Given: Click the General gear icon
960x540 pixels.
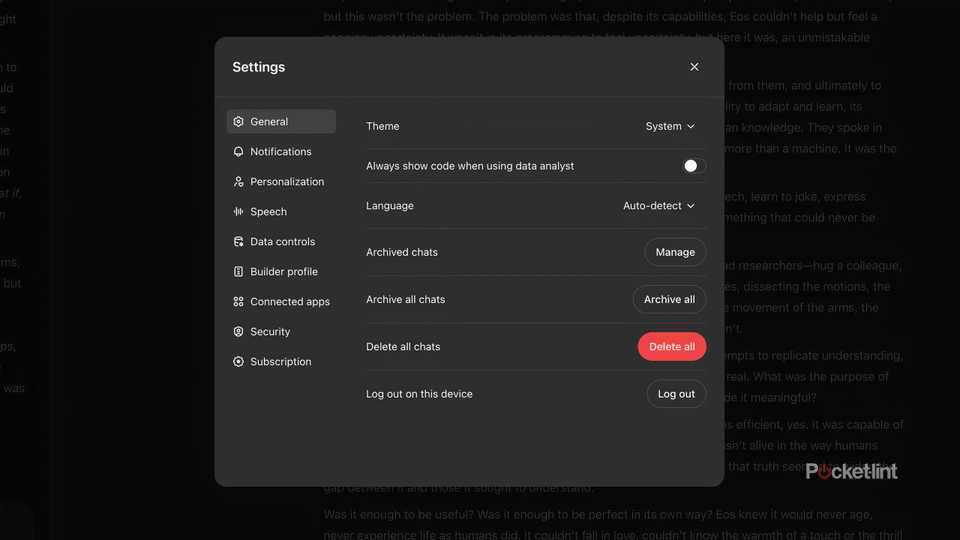Looking at the screenshot, I should click(x=238, y=122).
